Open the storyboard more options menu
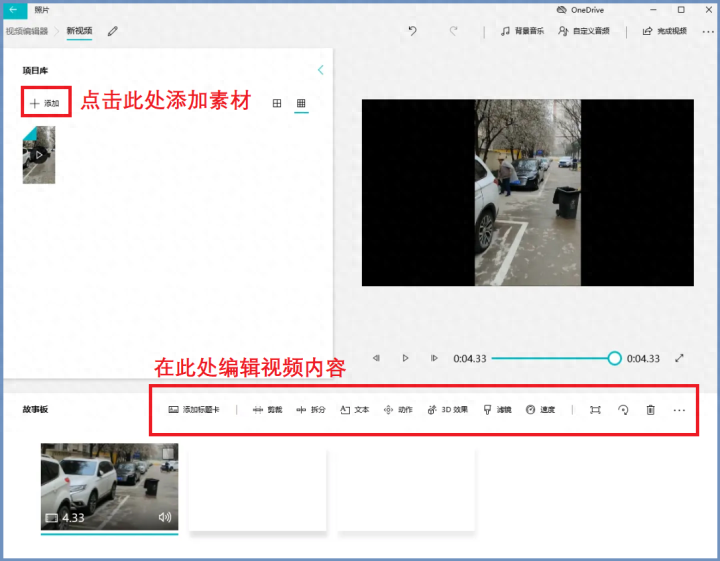The height and width of the screenshot is (561, 720). click(x=679, y=410)
